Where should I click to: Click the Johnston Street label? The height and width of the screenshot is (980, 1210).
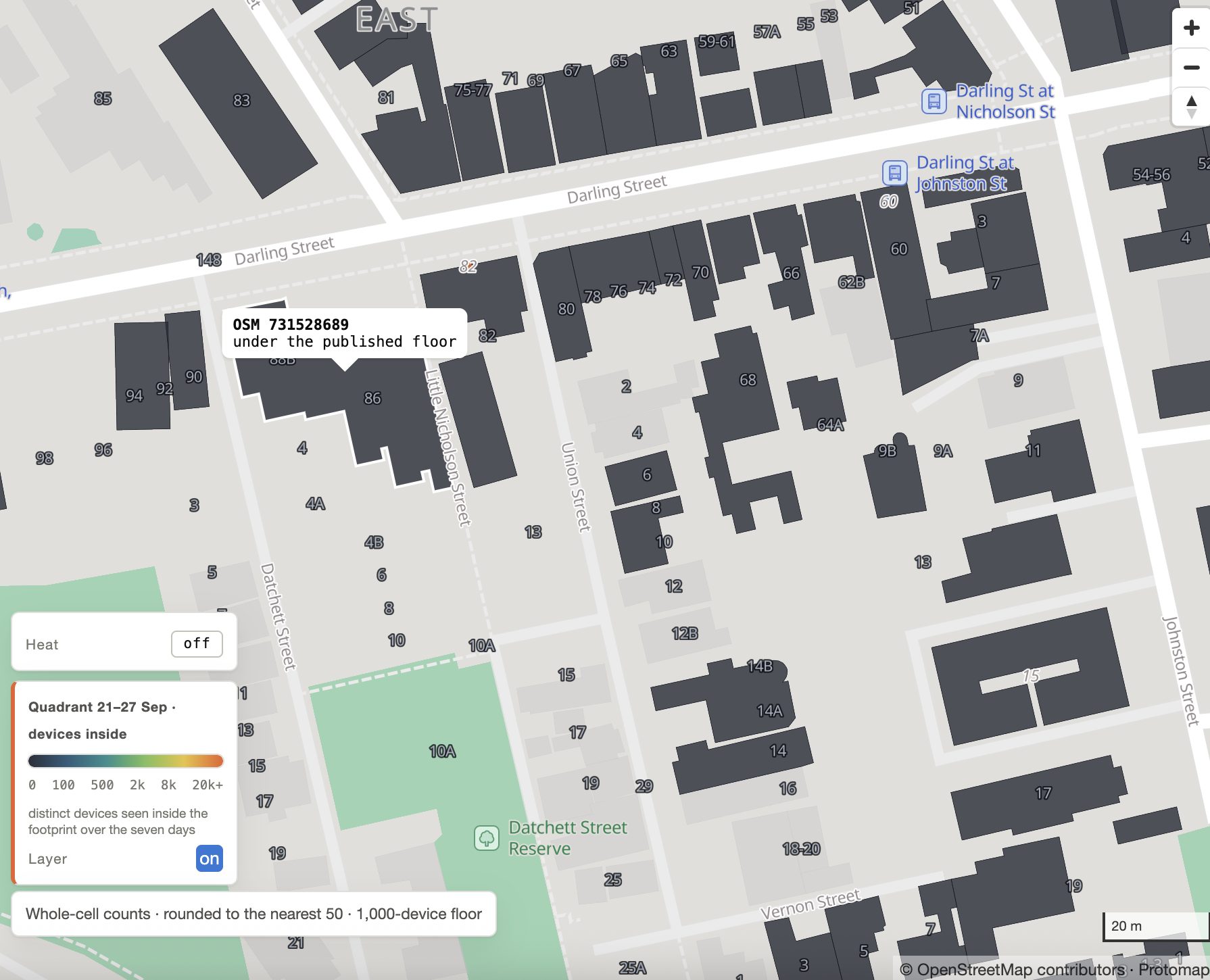(x=1180, y=670)
